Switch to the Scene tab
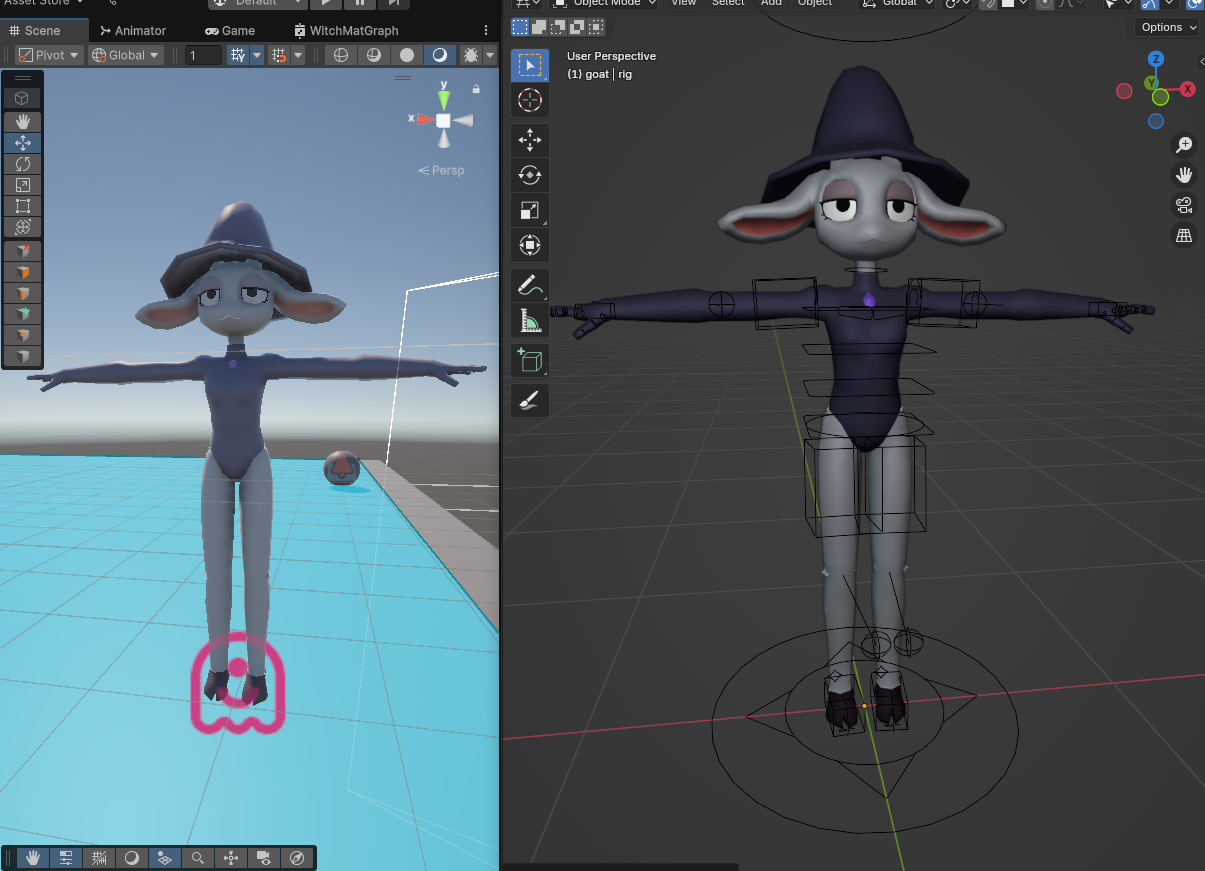Image resolution: width=1205 pixels, height=871 pixels. 35,31
